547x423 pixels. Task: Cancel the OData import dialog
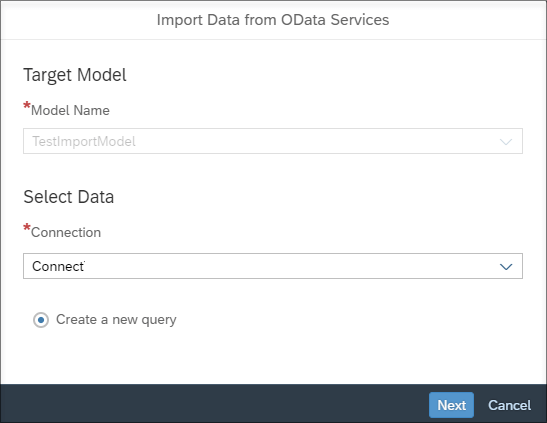[509, 405]
